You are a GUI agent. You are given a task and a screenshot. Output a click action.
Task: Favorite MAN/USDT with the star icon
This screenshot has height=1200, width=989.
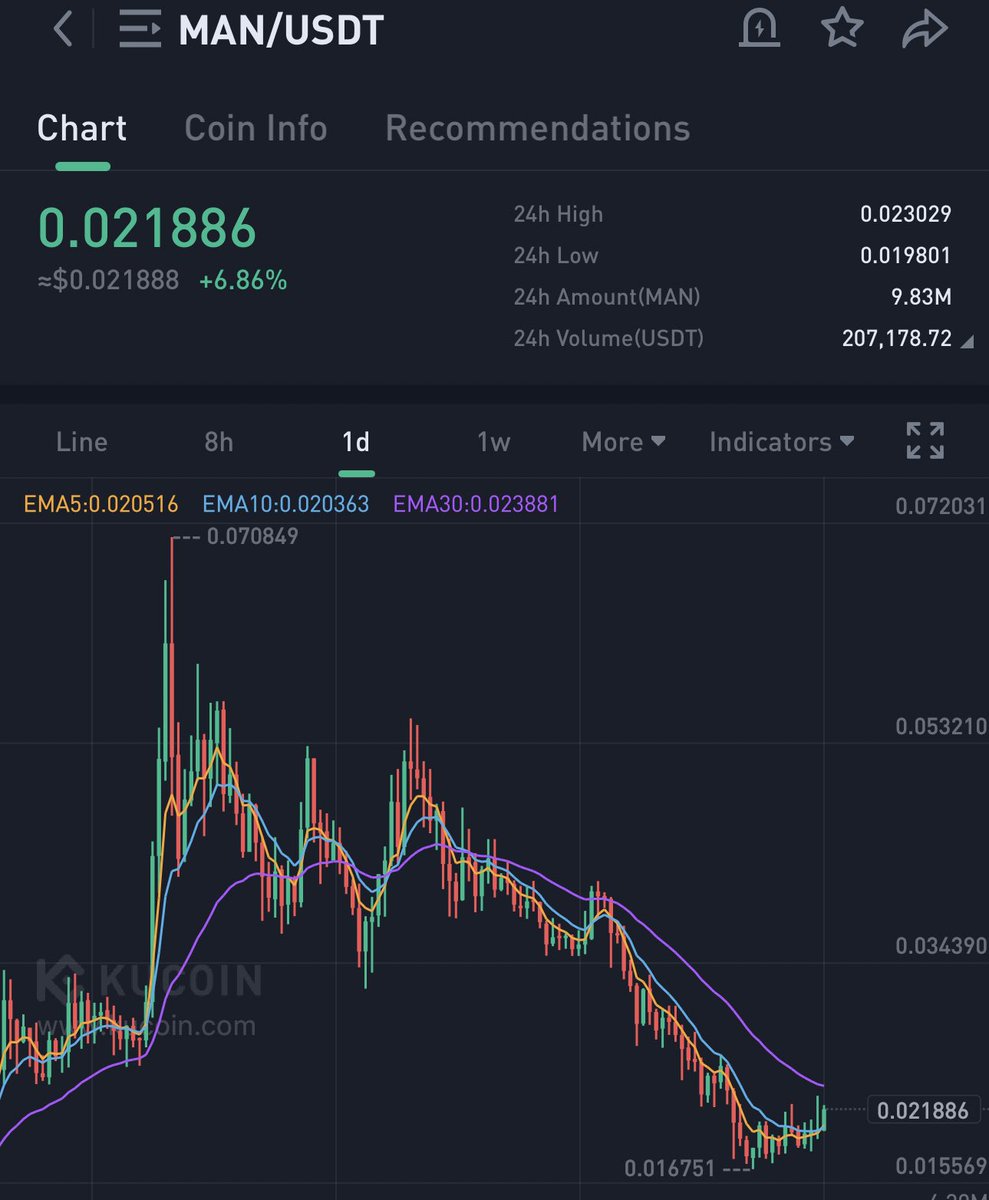(x=843, y=29)
